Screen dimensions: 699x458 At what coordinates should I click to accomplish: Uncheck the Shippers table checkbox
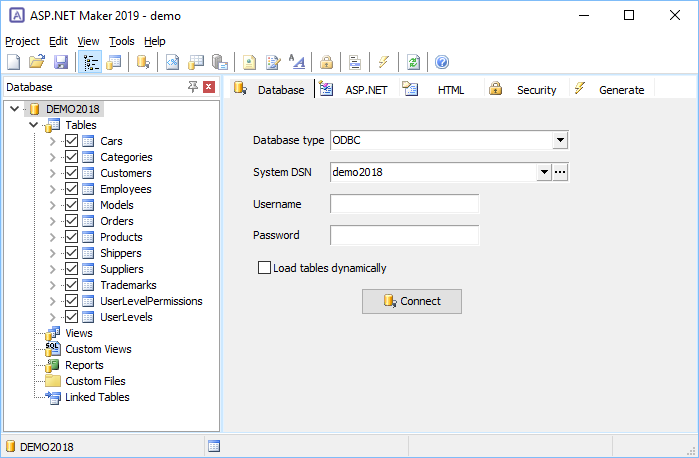click(71, 253)
